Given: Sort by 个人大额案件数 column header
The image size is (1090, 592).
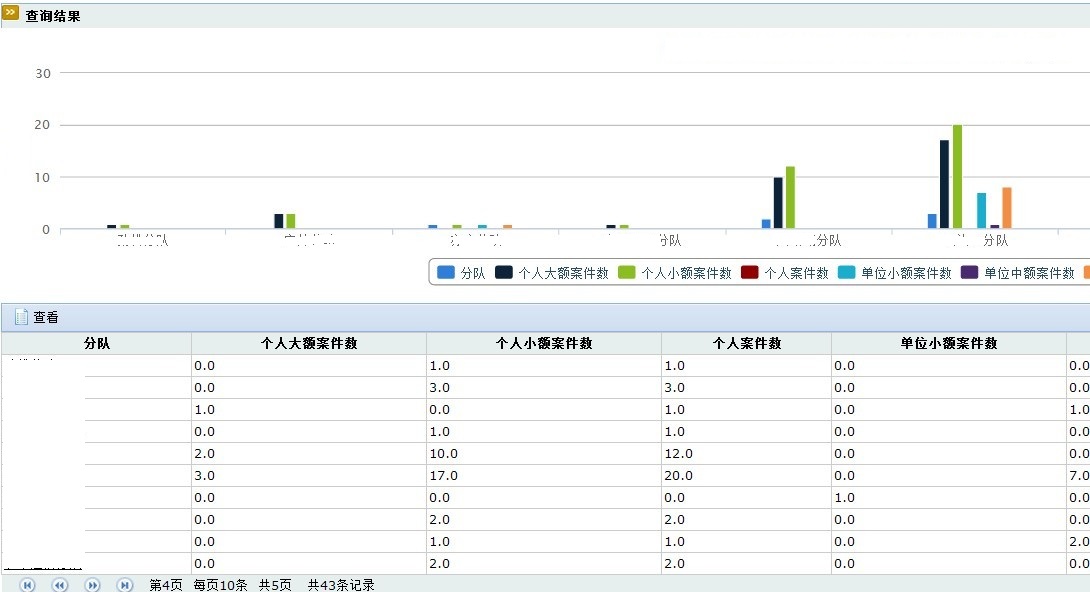Looking at the screenshot, I should pyautogui.click(x=309, y=343).
